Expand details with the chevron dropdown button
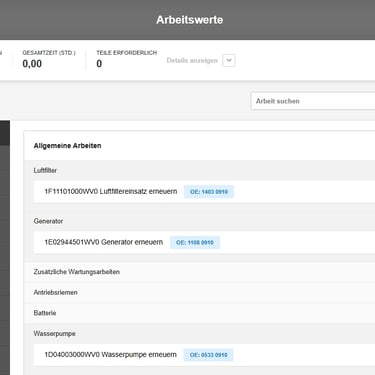 coord(229,60)
